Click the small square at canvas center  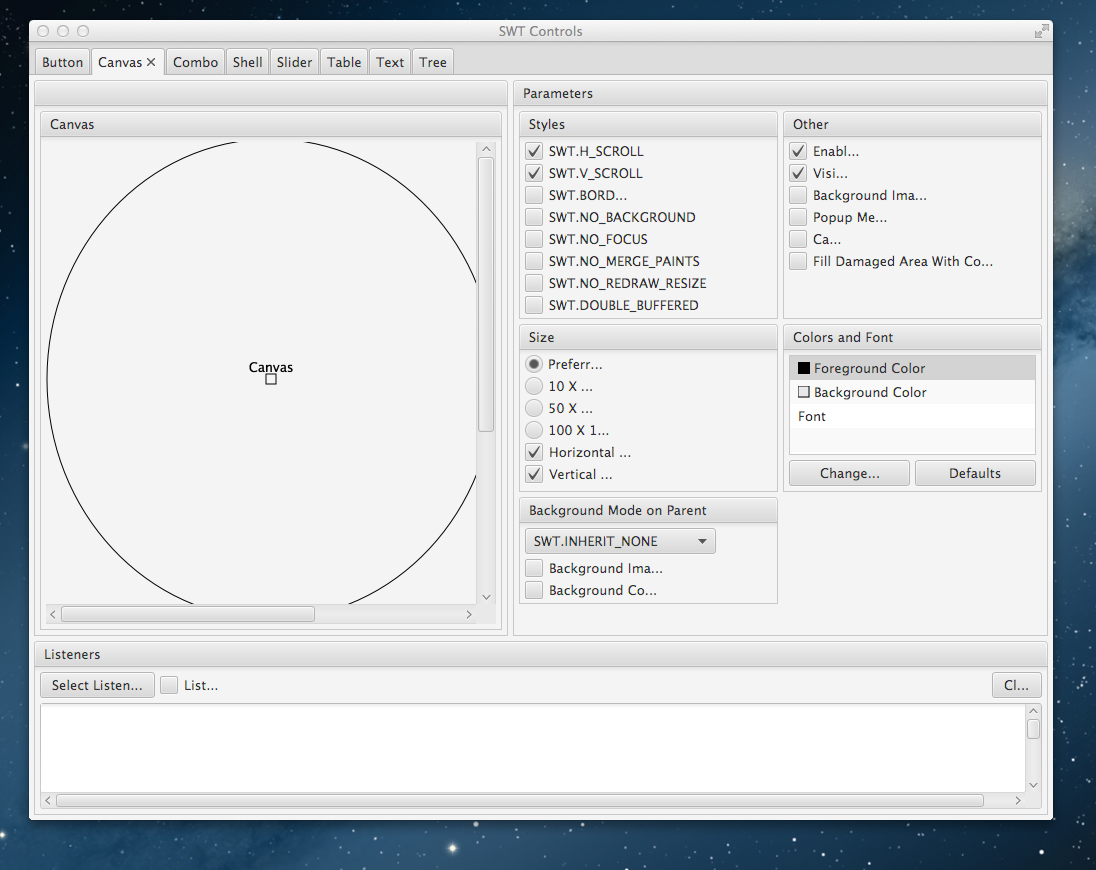[x=271, y=380]
